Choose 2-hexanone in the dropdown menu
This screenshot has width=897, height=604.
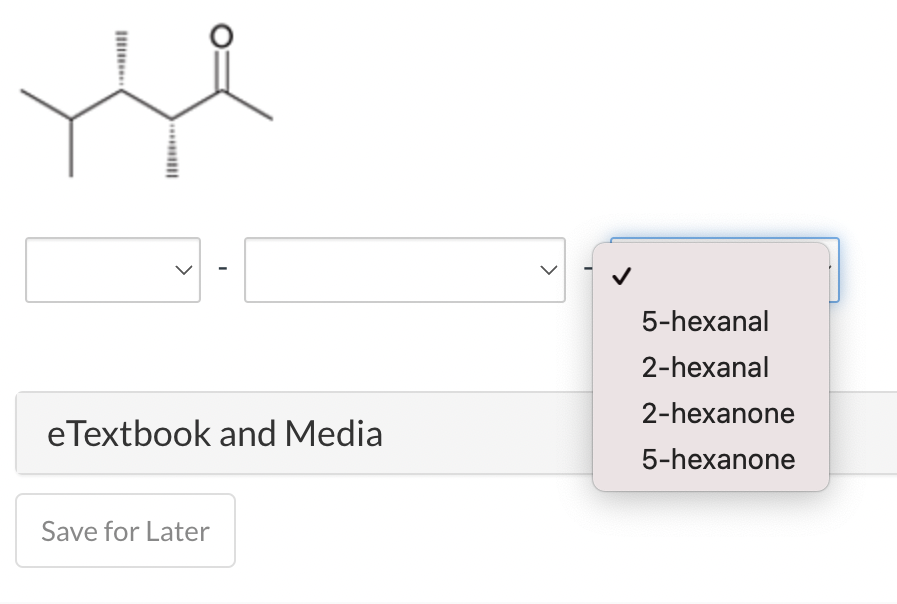coord(718,413)
